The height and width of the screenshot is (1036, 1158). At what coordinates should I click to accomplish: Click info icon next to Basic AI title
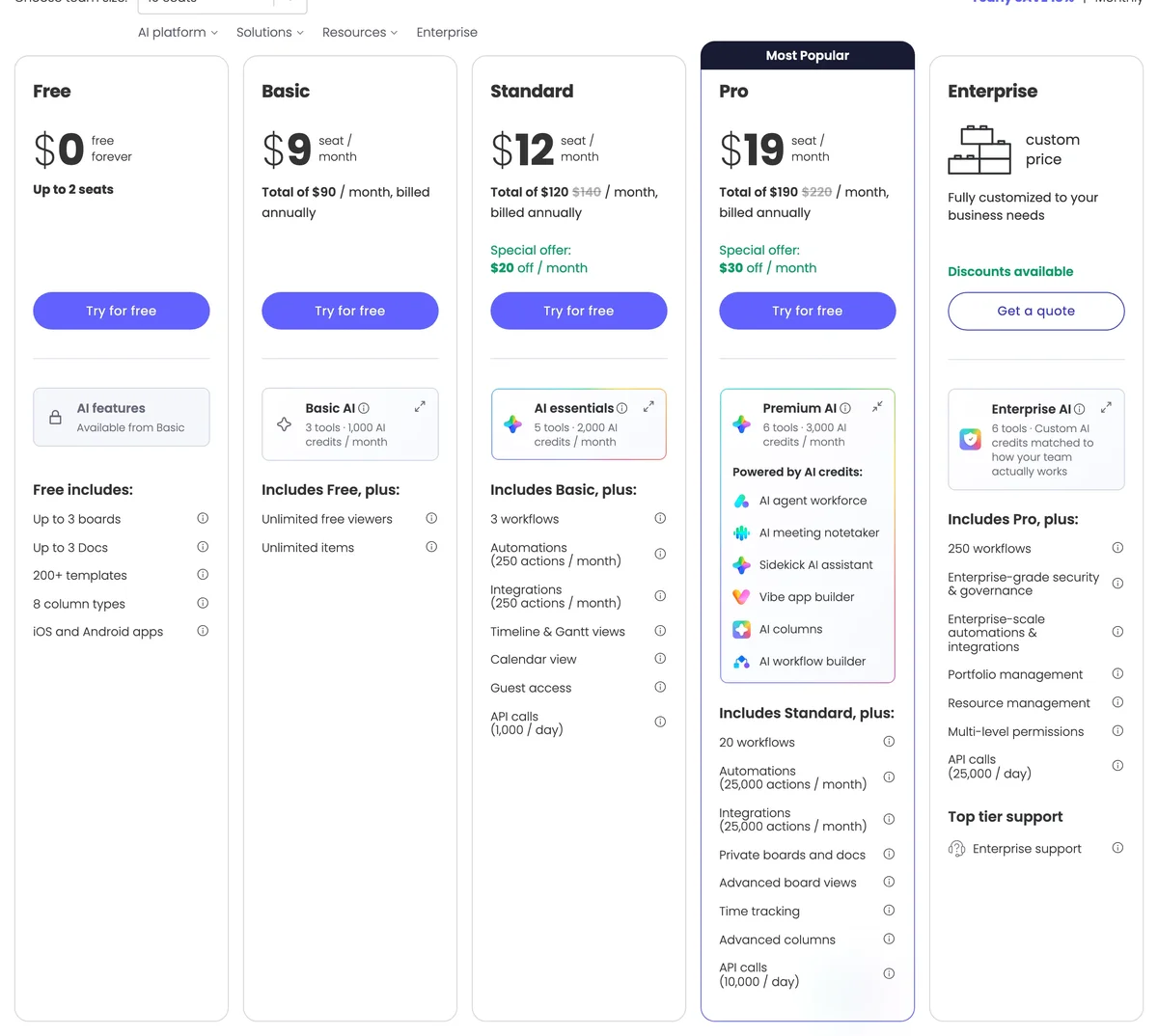click(364, 408)
